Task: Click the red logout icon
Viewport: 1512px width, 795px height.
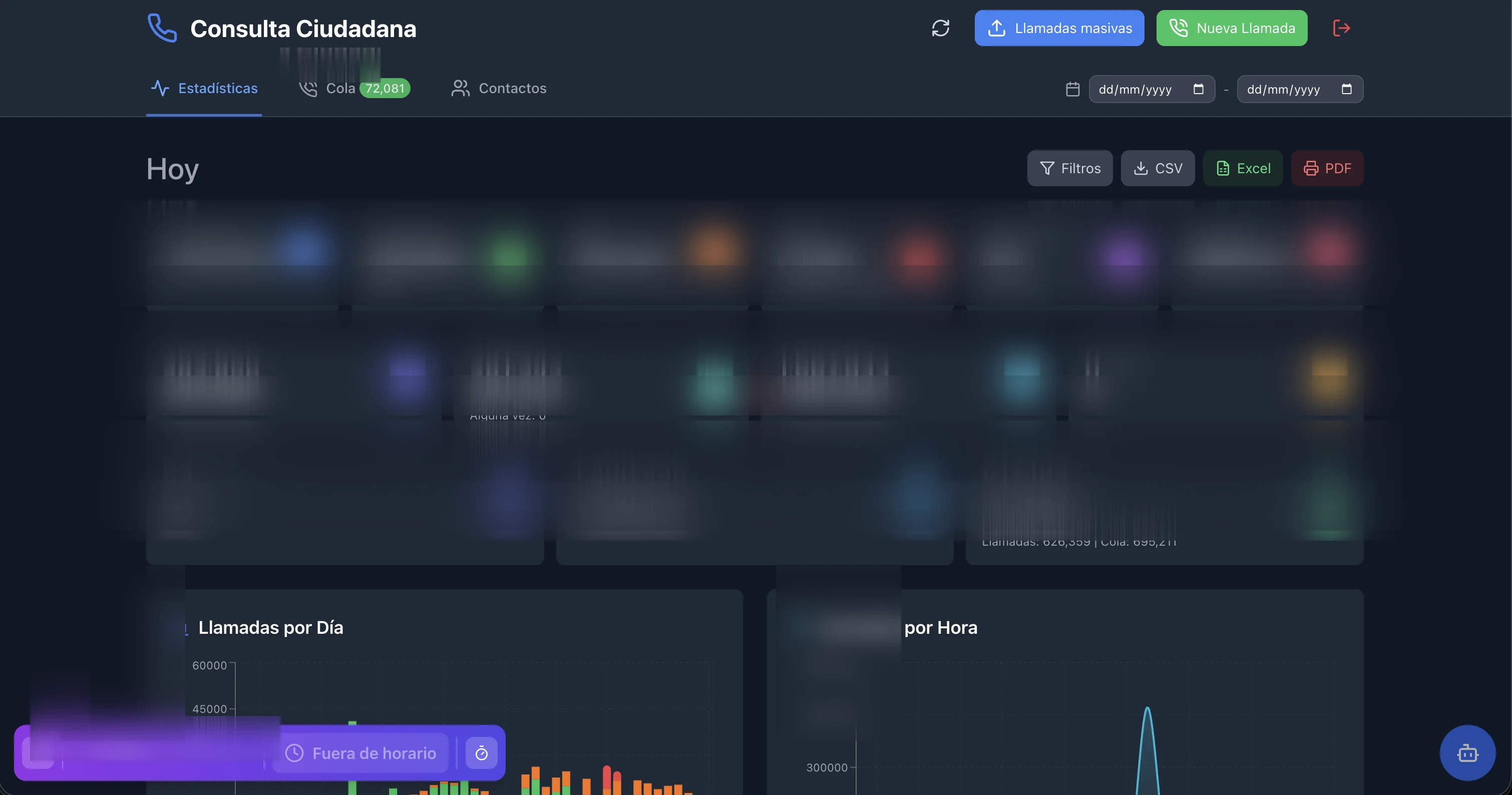Action: [x=1341, y=28]
